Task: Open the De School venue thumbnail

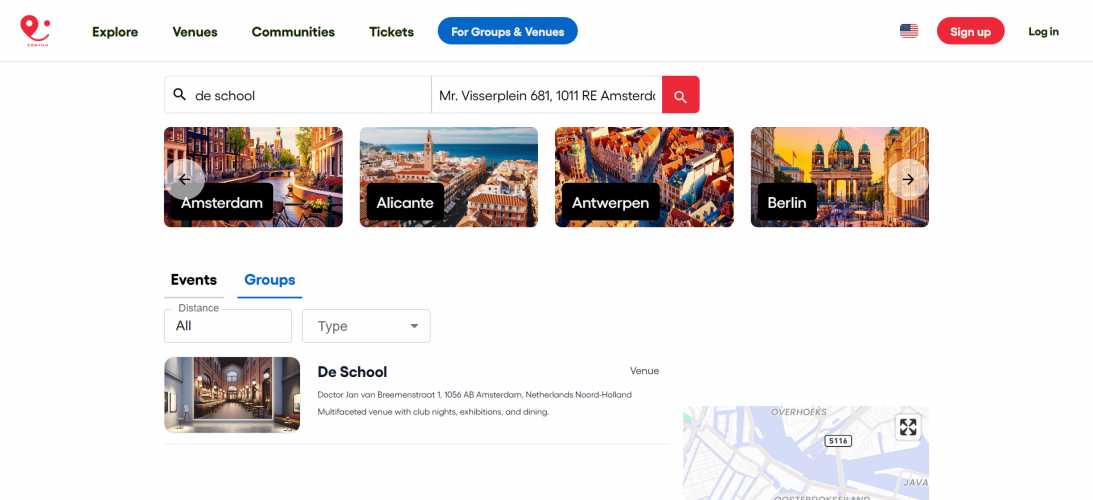Action: (232, 395)
